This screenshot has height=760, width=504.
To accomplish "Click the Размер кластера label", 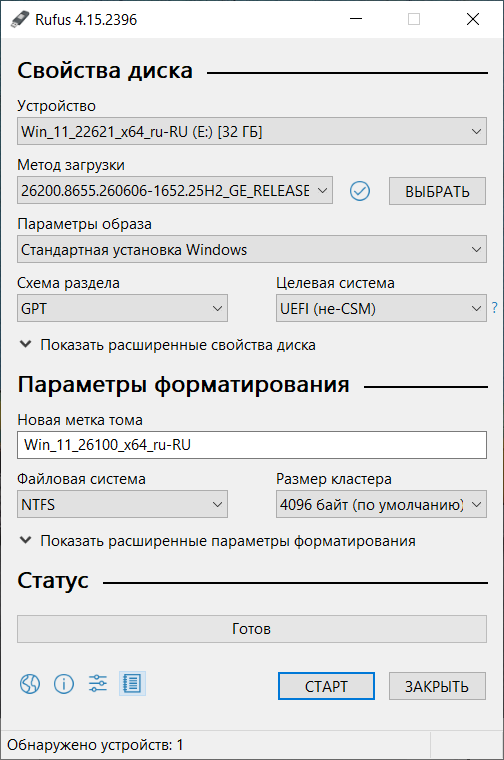I will click(x=334, y=479).
